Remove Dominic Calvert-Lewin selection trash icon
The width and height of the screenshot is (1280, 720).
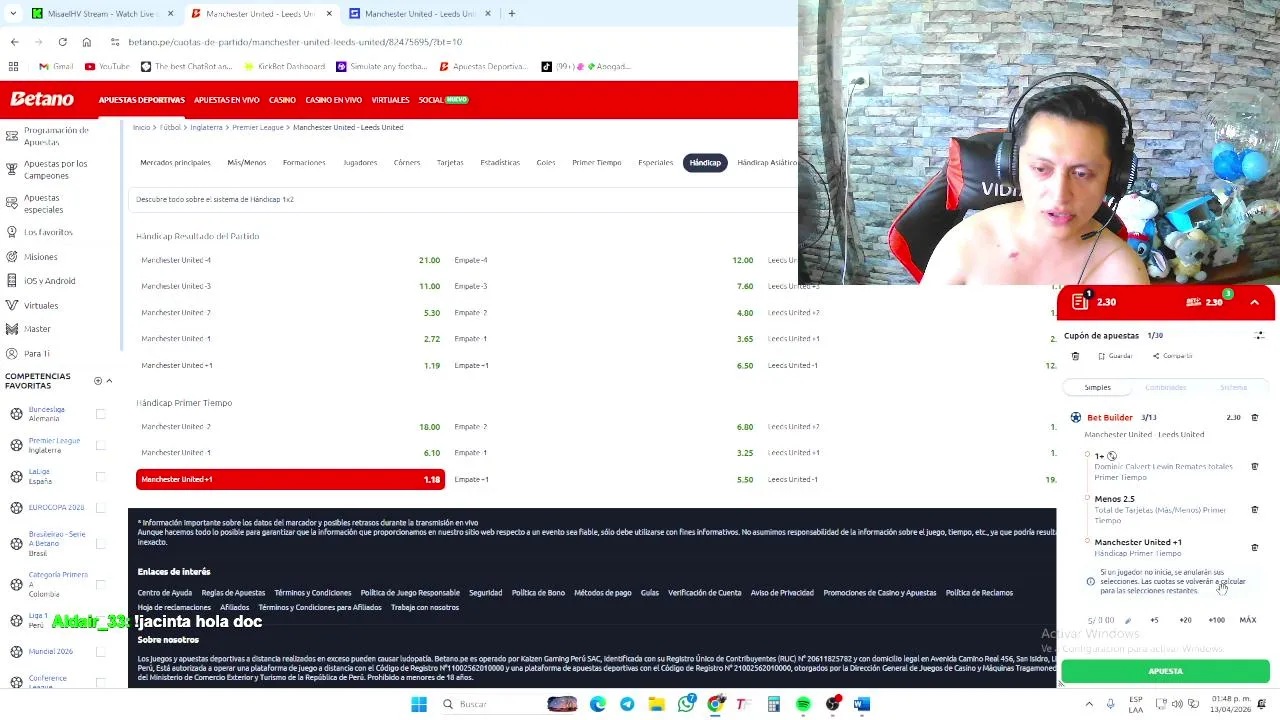point(1255,466)
